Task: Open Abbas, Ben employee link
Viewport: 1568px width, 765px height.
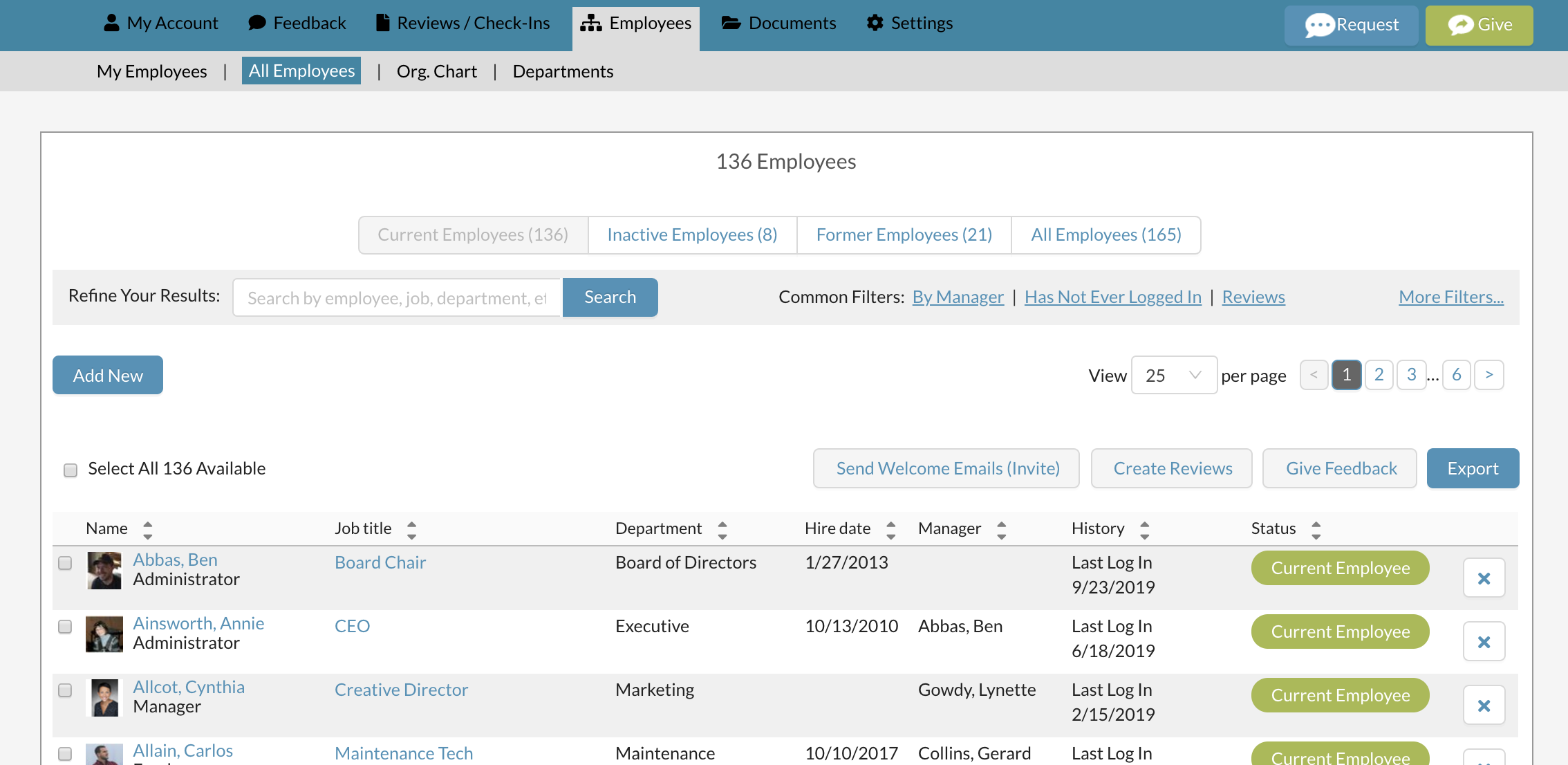Action: click(x=176, y=560)
